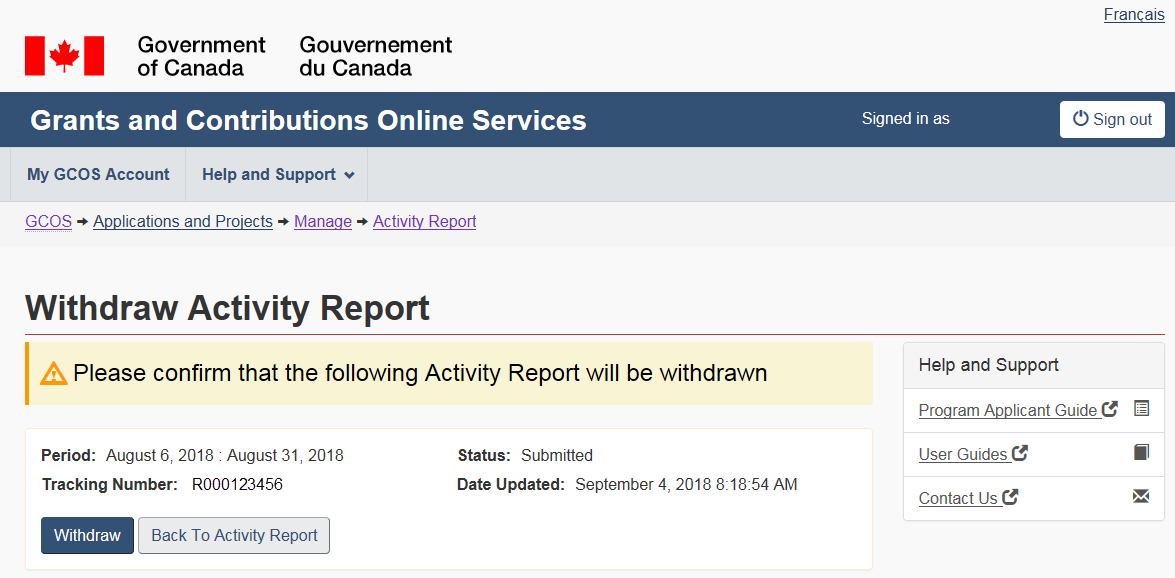This screenshot has width=1175, height=578.
Task: Switch language to Français
Action: click(1134, 15)
